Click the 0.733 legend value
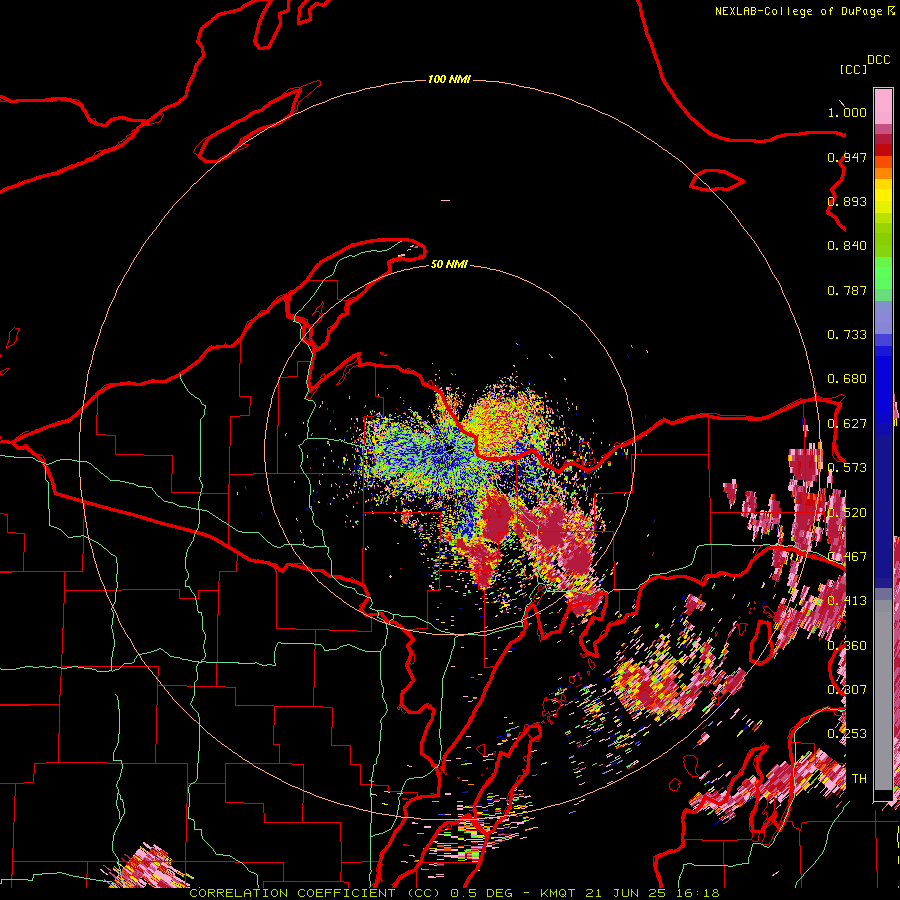 [847, 335]
